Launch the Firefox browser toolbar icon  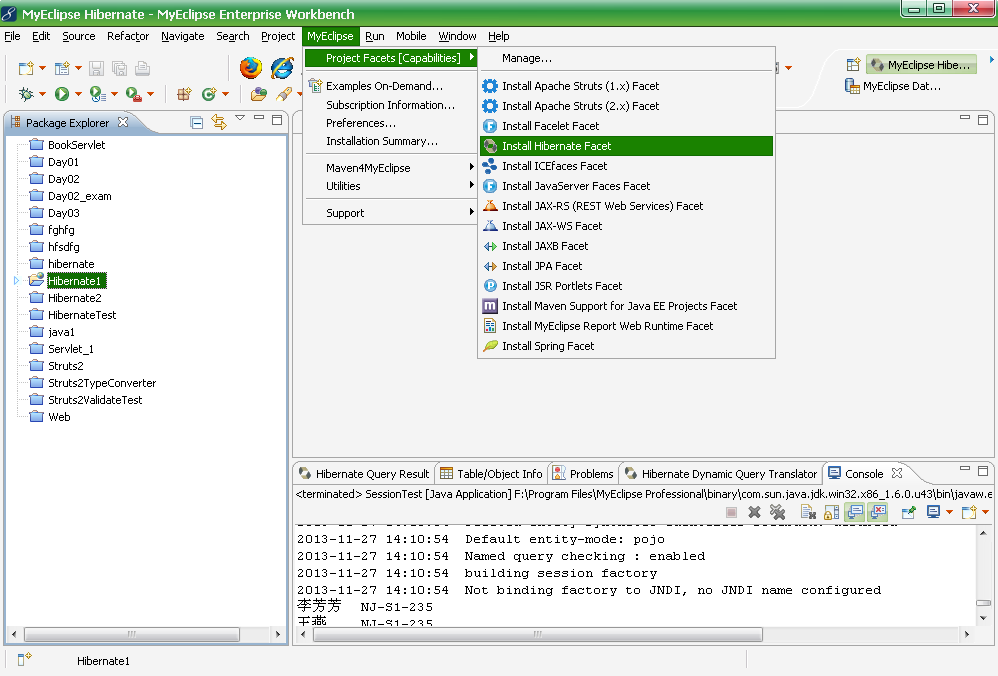click(251, 67)
